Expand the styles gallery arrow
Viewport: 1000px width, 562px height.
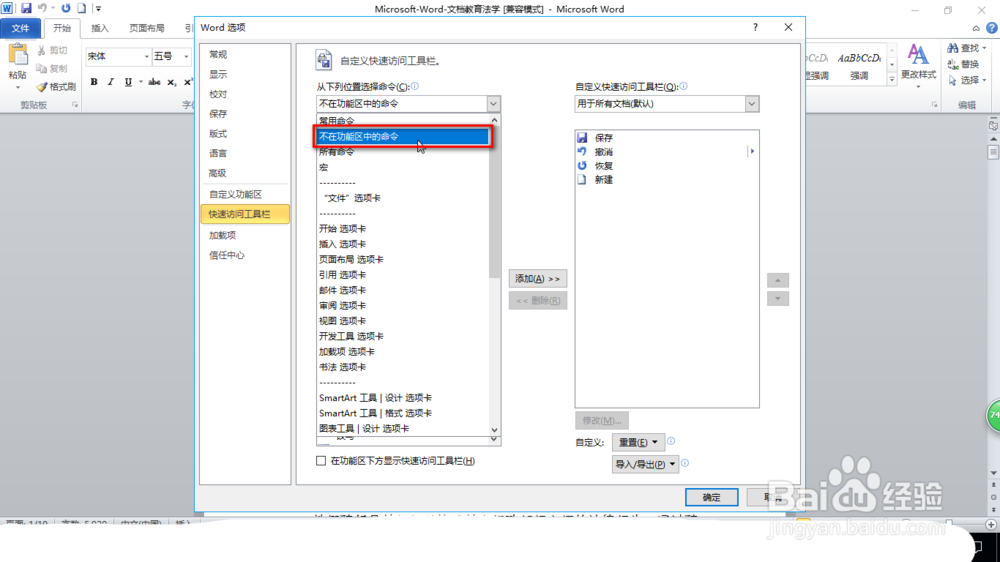(x=892, y=80)
